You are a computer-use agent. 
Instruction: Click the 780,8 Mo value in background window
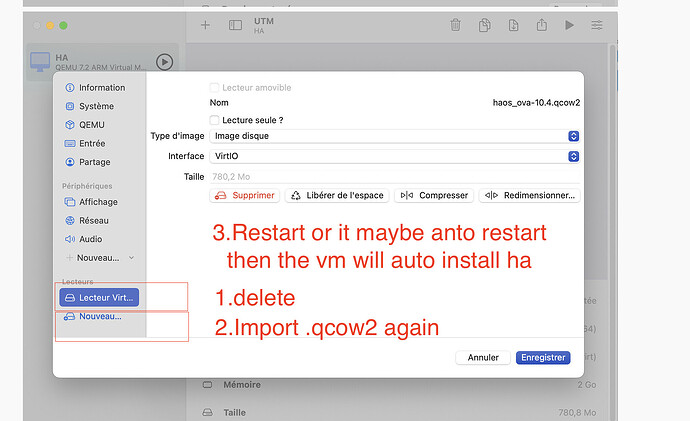577,413
